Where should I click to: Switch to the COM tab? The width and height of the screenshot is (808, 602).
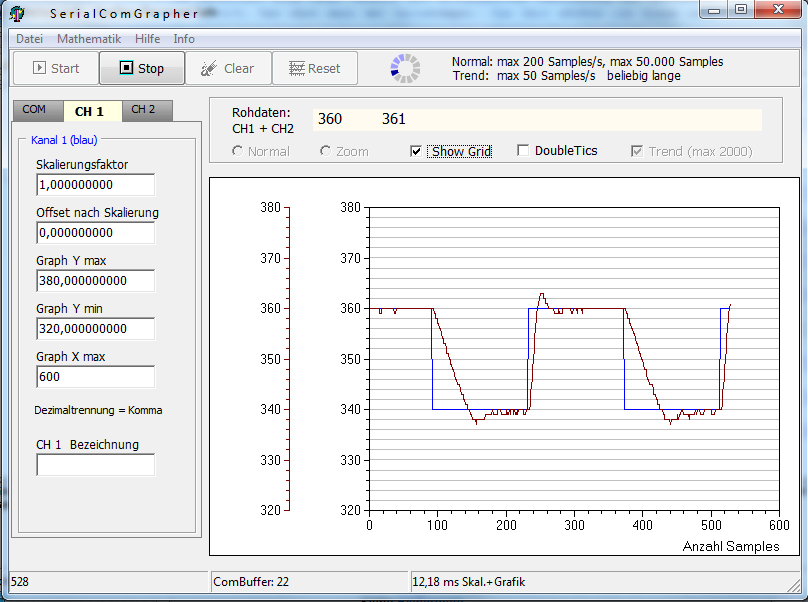coord(35,110)
